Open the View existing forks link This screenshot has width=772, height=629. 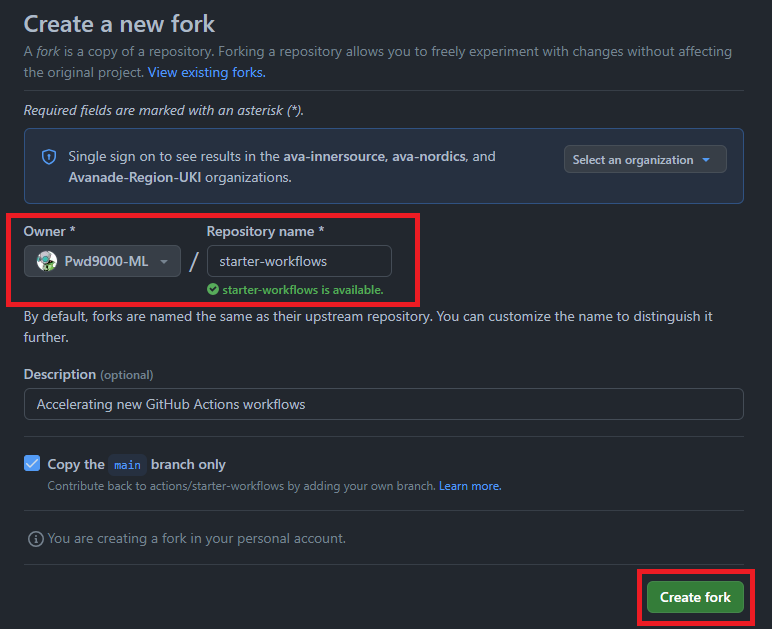point(207,72)
